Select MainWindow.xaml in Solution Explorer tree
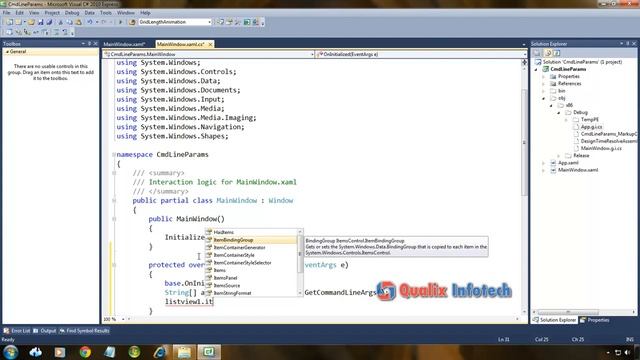The width and height of the screenshot is (640, 360). [x=578, y=170]
